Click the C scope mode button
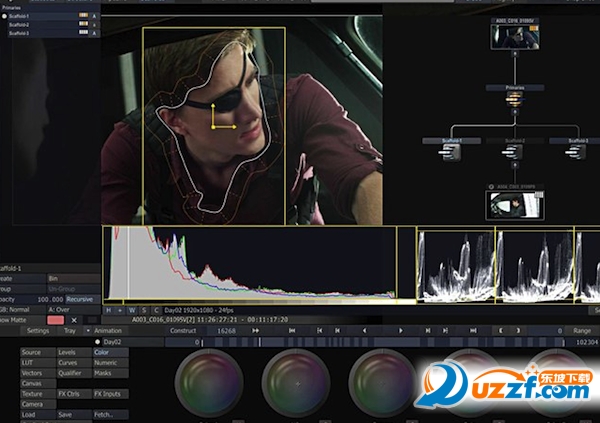Image resolution: width=600 pixels, height=423 pixels. click(155, 310)
